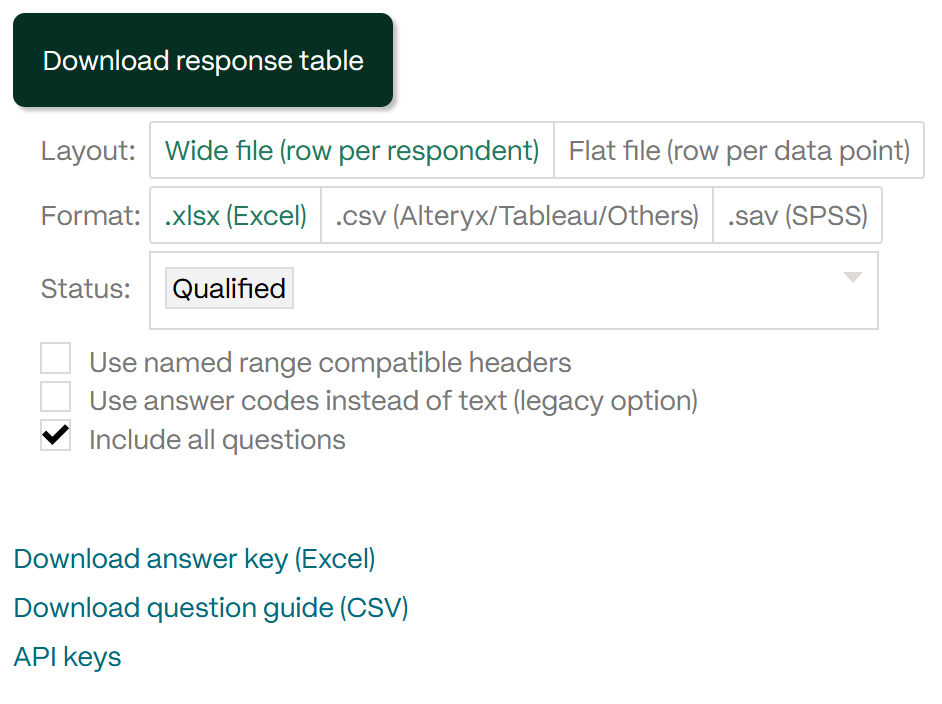
Task: Choose Flat file (row per data point)
Action: click(739, 150)
